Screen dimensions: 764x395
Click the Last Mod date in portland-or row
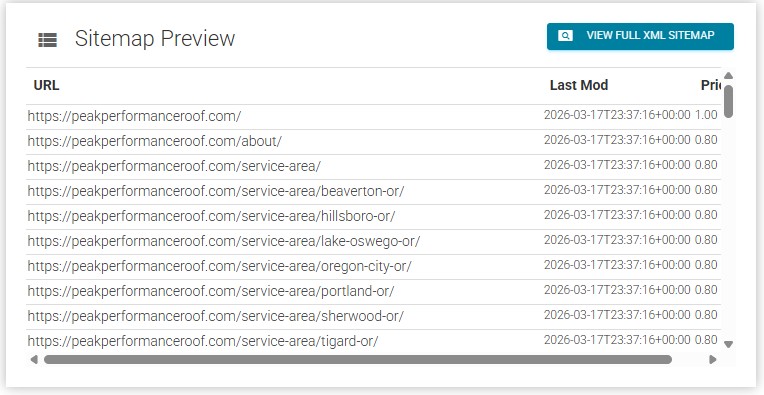[x=617, y=290]
